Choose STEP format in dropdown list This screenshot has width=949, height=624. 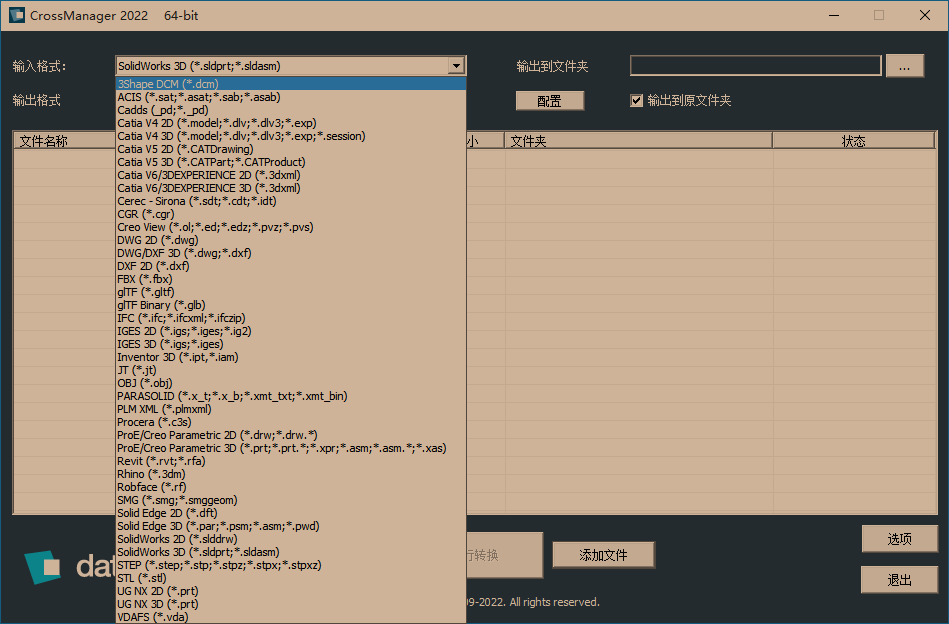218,565
